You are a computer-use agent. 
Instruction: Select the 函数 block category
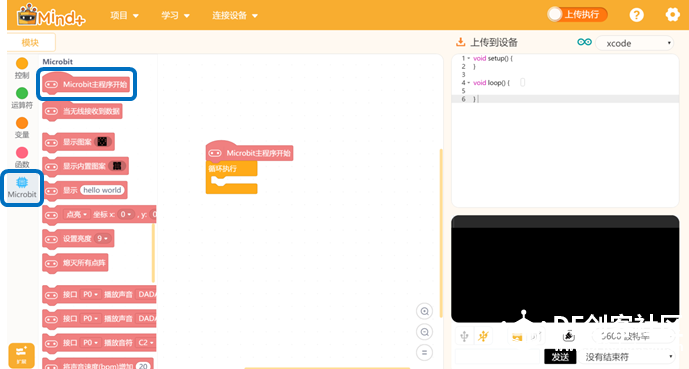[22, 158]
